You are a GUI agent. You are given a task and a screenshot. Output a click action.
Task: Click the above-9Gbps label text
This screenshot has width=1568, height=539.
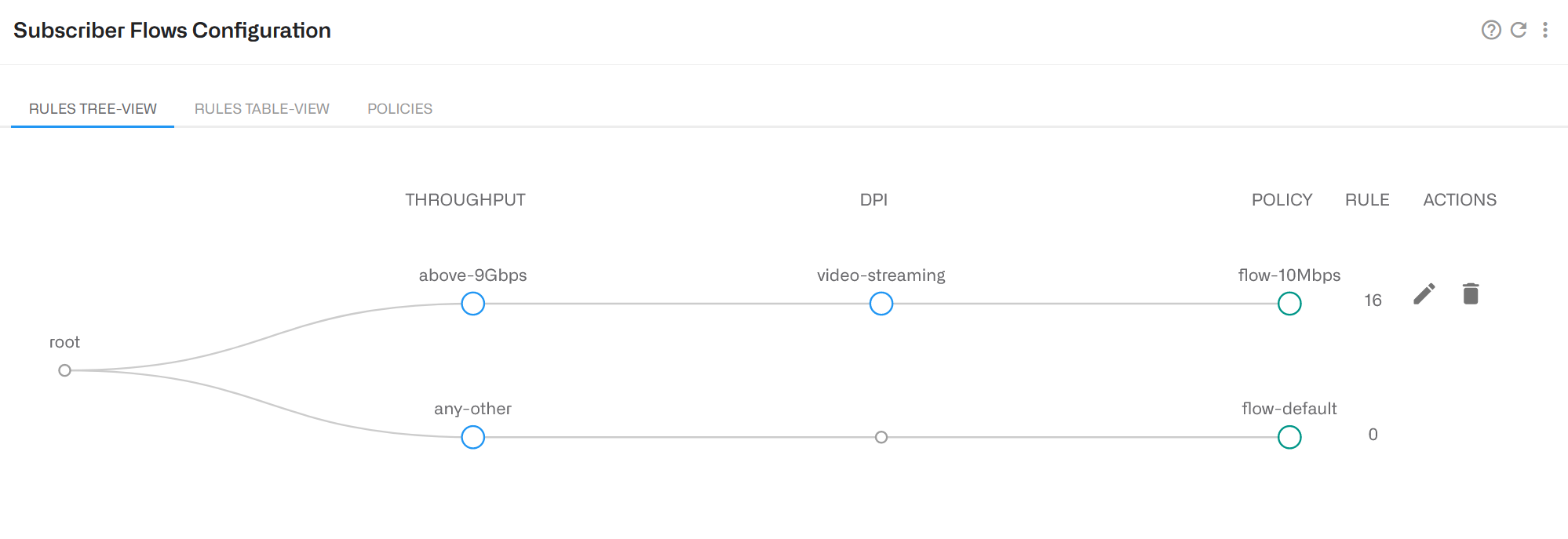[472, 275]
